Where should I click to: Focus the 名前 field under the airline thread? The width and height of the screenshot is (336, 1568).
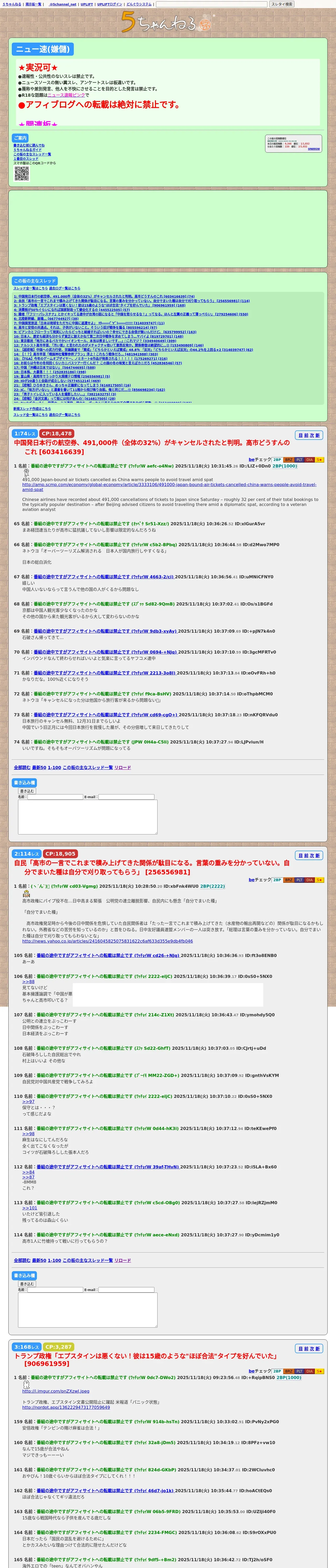tap(55, 797)
